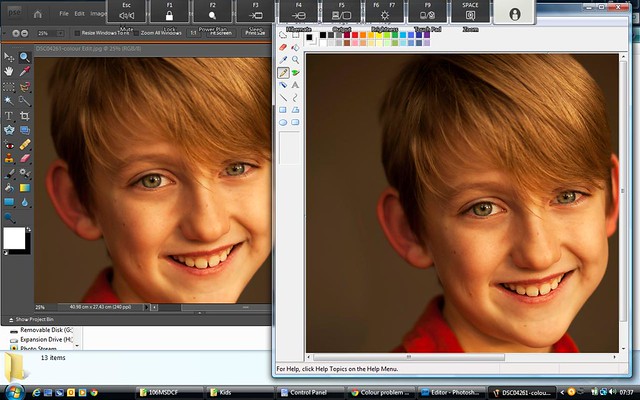
Task: Choose the Text tool in Paint toolbox
Action: (296, 86)
